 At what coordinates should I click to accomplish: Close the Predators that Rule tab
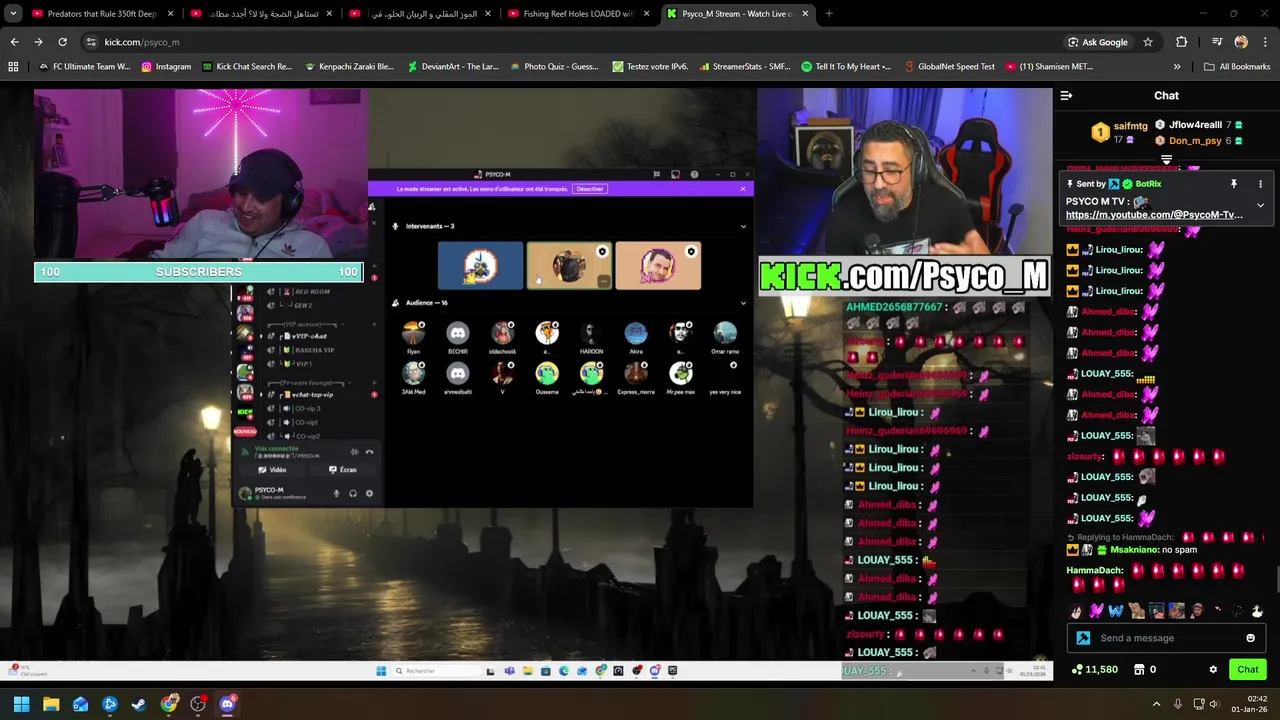click(171, 14)
